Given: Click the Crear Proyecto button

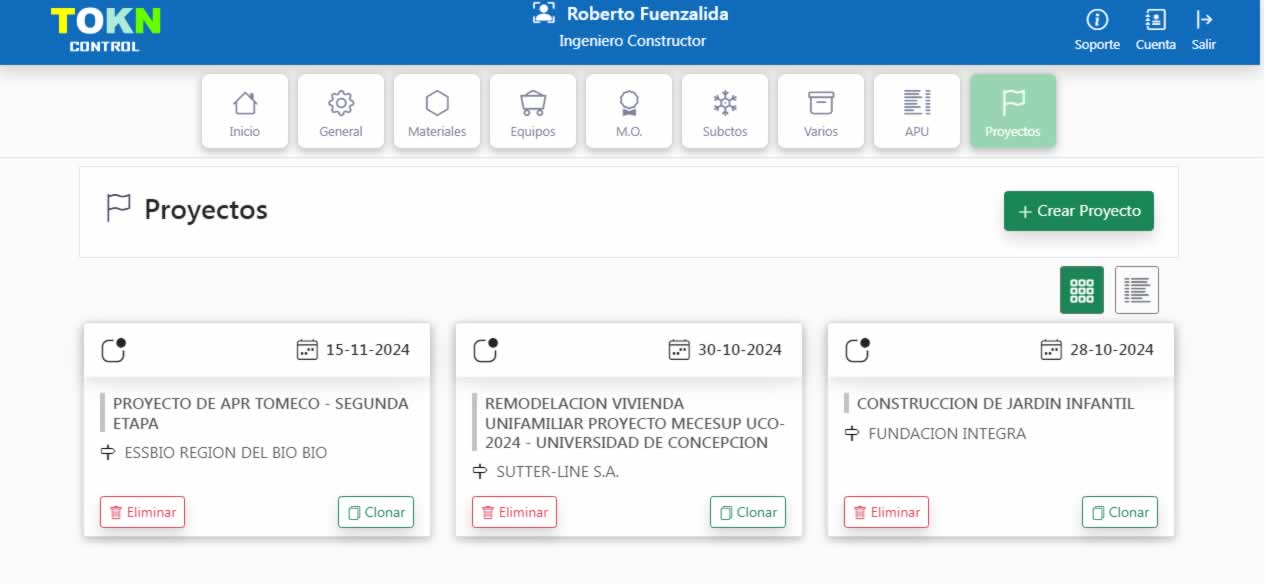Looking at the screenshot, I should (1079, 211).
